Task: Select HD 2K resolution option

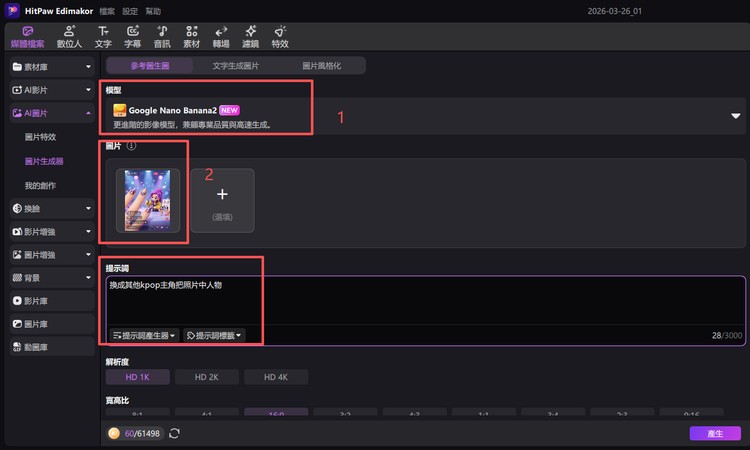Action: click(x=207, y=377)
